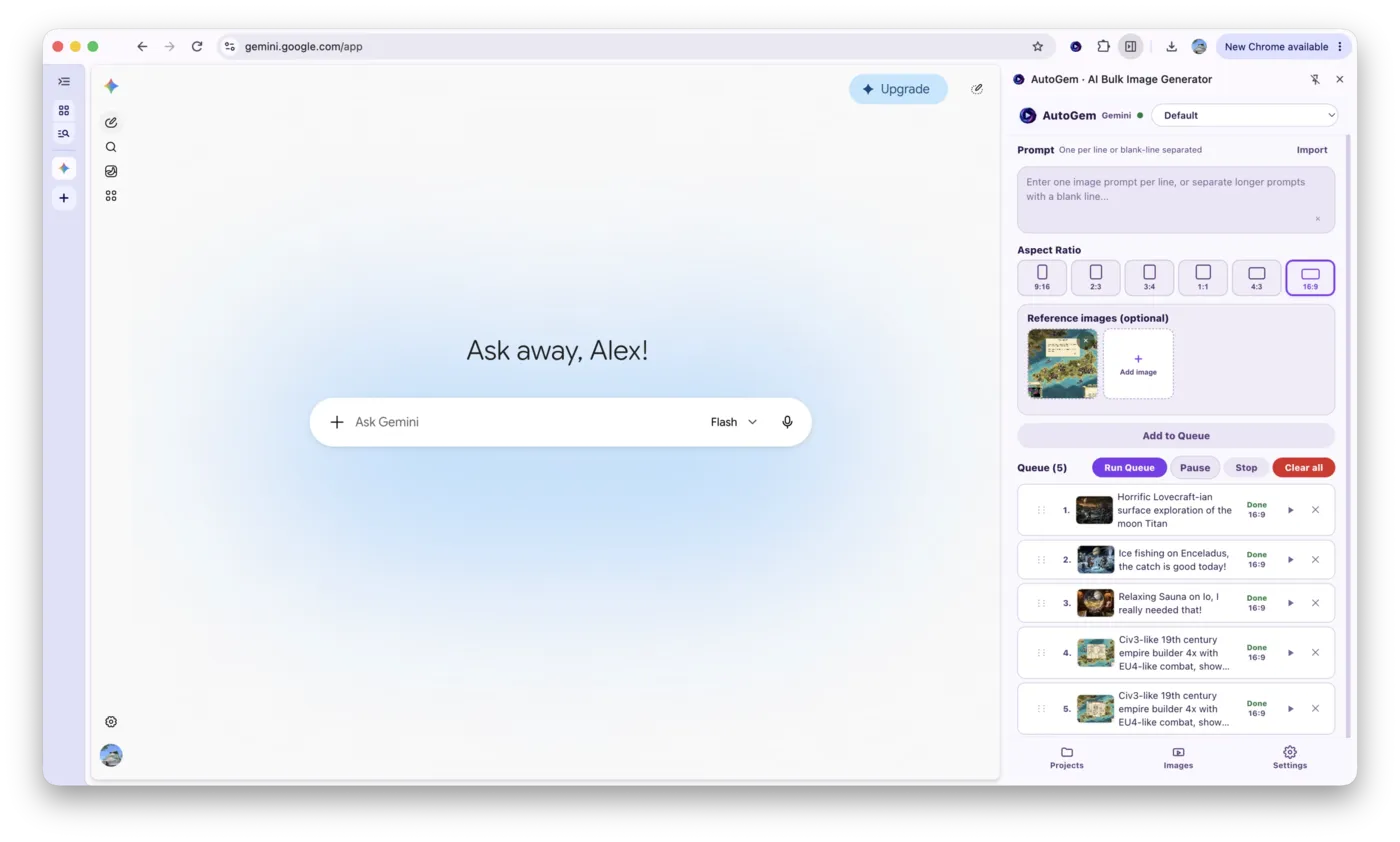The width and height of the screenshot is (1400, 842).
Task: Click the Add image reference tile
Action: click(1138, 364)
